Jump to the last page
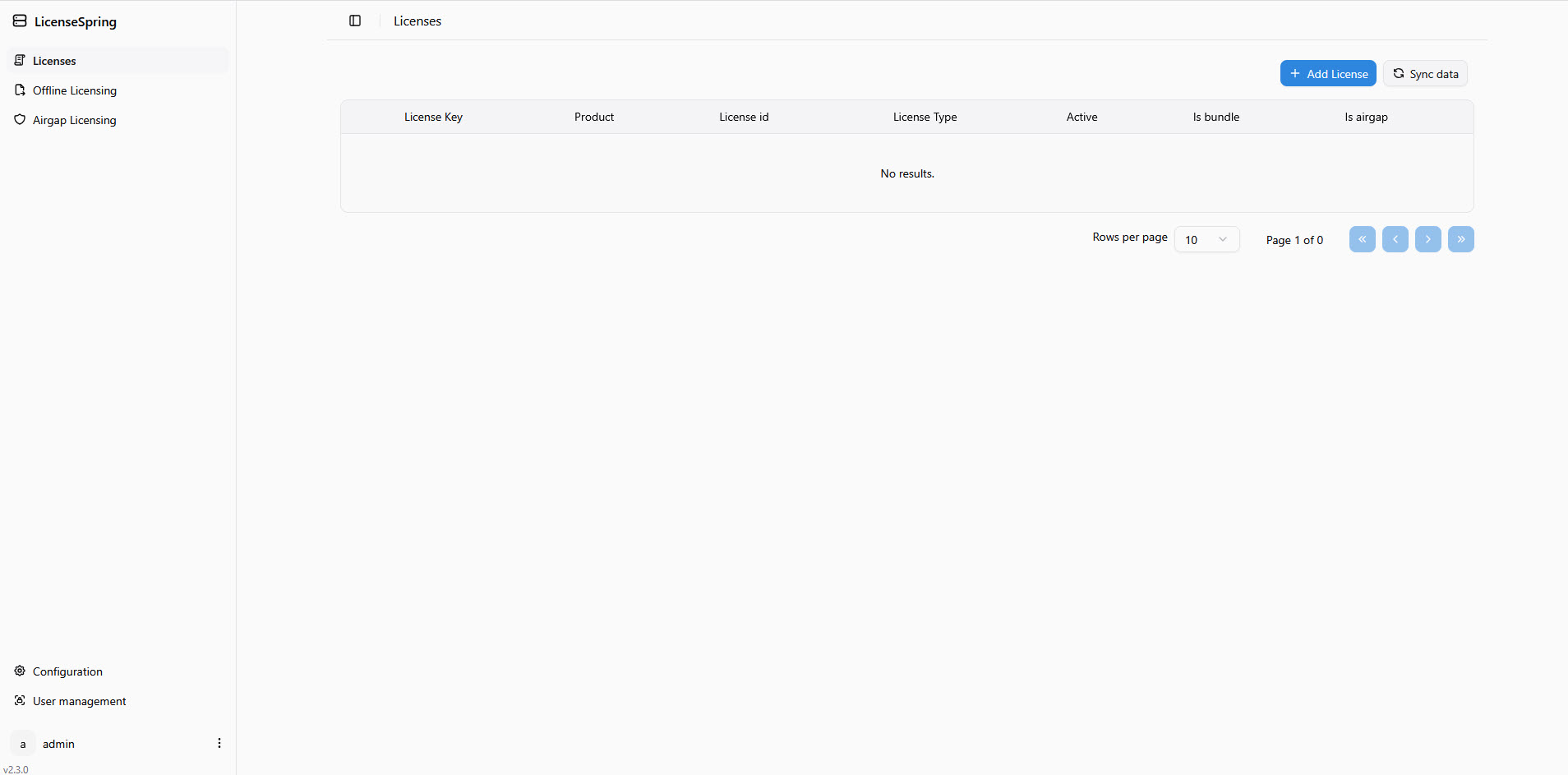This screenshot has height=775, width=1568. (x=1460, y=240)
